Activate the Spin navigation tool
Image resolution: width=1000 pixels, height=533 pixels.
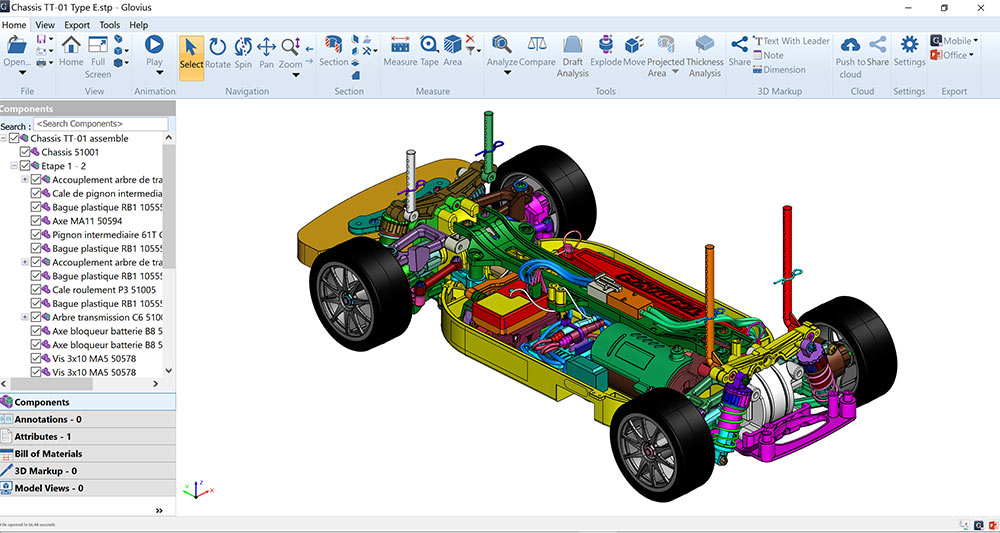click(243, 47)
